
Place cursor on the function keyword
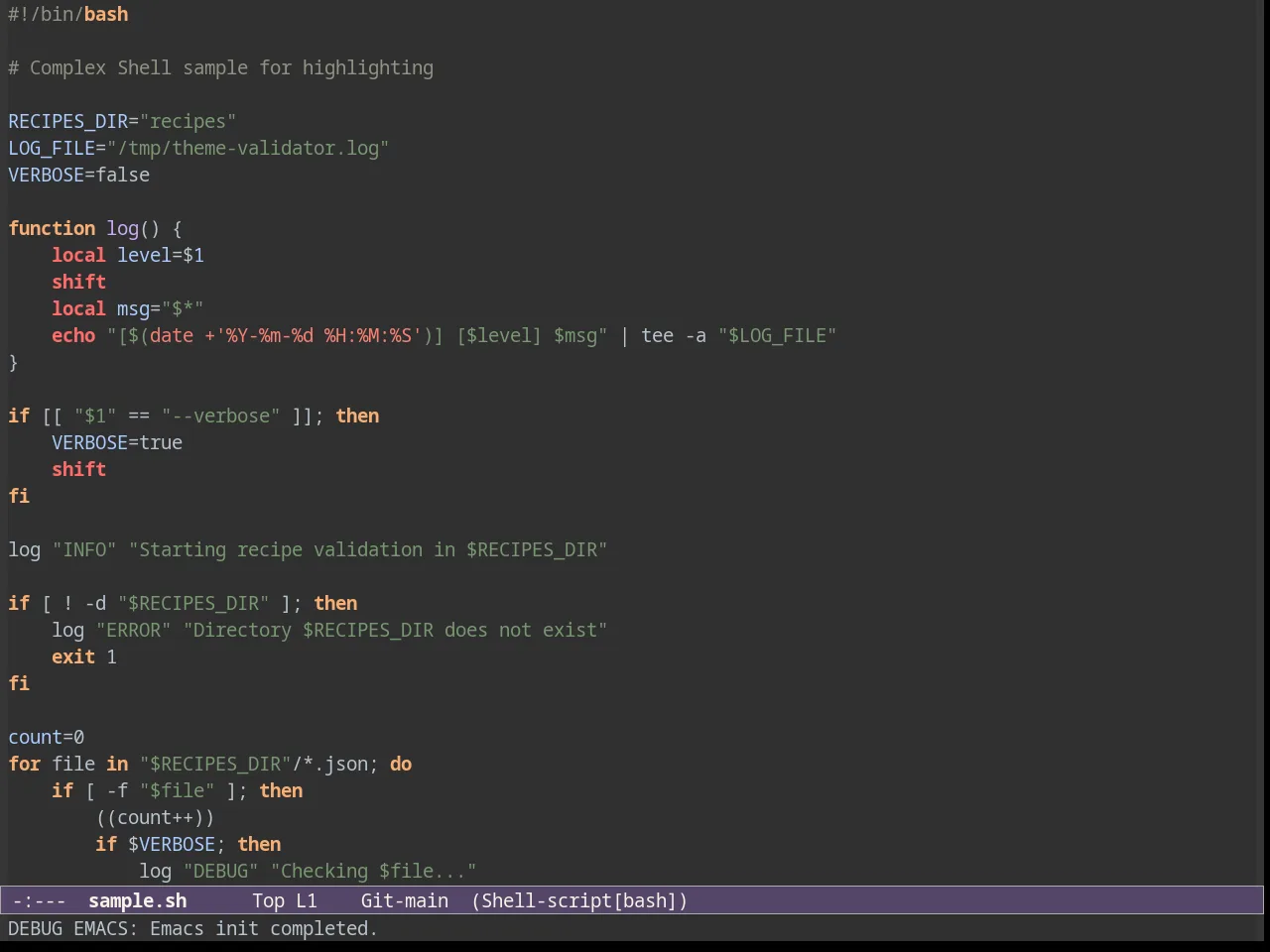(x=52, y=228)
